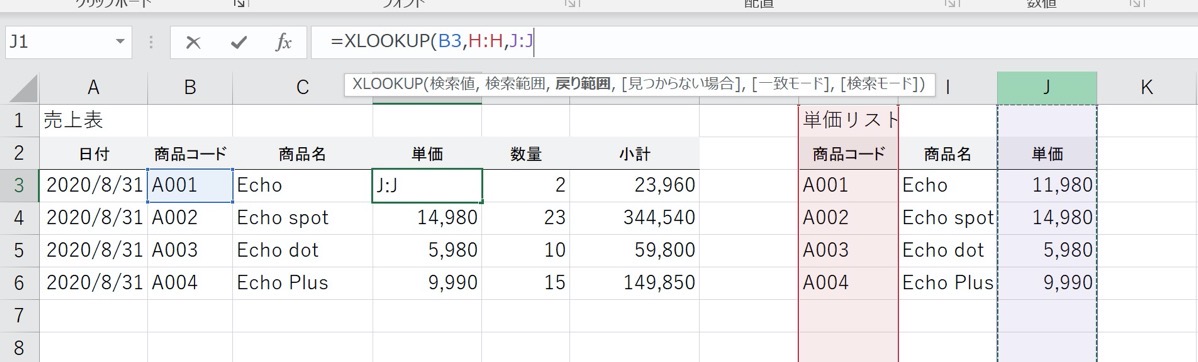The height and width of the screenshot is (362, 1198).
Task: Click the subtotal cell 149,850
Action: tap(634, 283)
